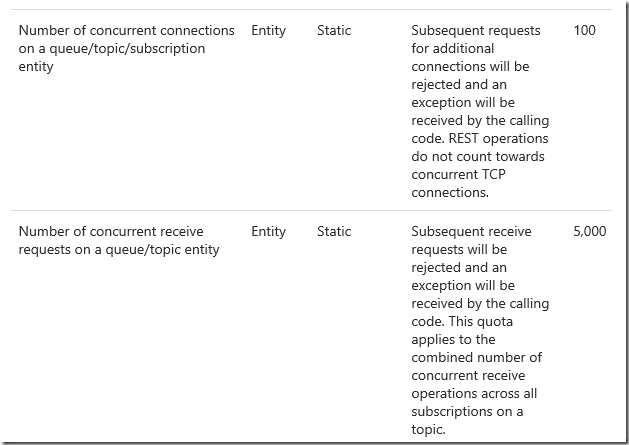Image resolution: width=629 pixels, height=445 pixels.
Task: Click the quota value 5,000
Action: [x=589, y=232]
